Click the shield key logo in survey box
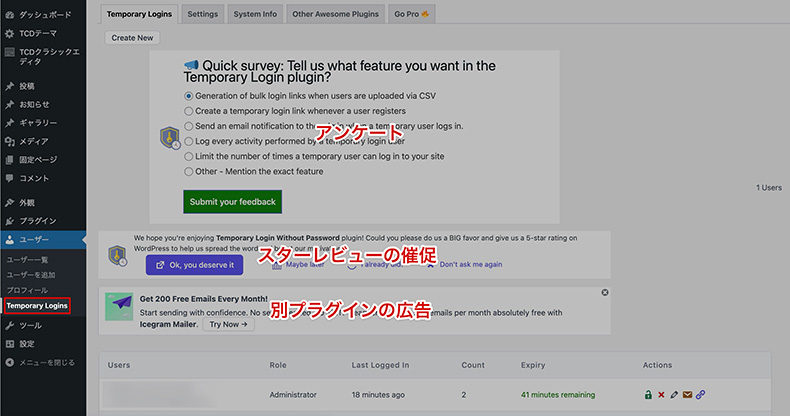 click(x=170, y=137)
